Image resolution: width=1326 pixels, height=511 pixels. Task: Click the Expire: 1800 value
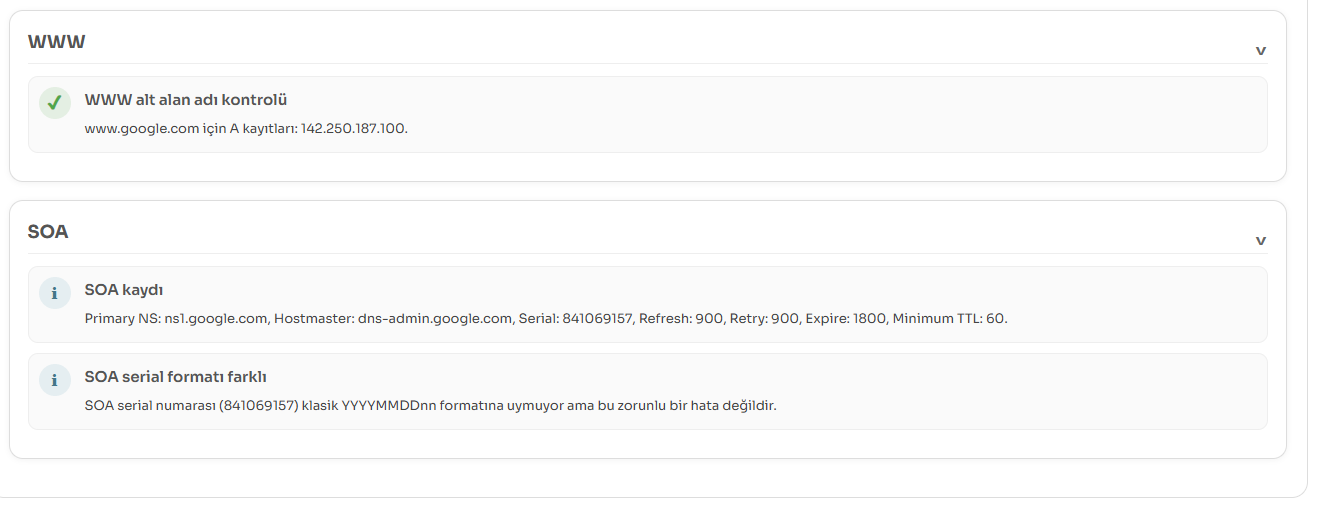(x=849, y=319)
